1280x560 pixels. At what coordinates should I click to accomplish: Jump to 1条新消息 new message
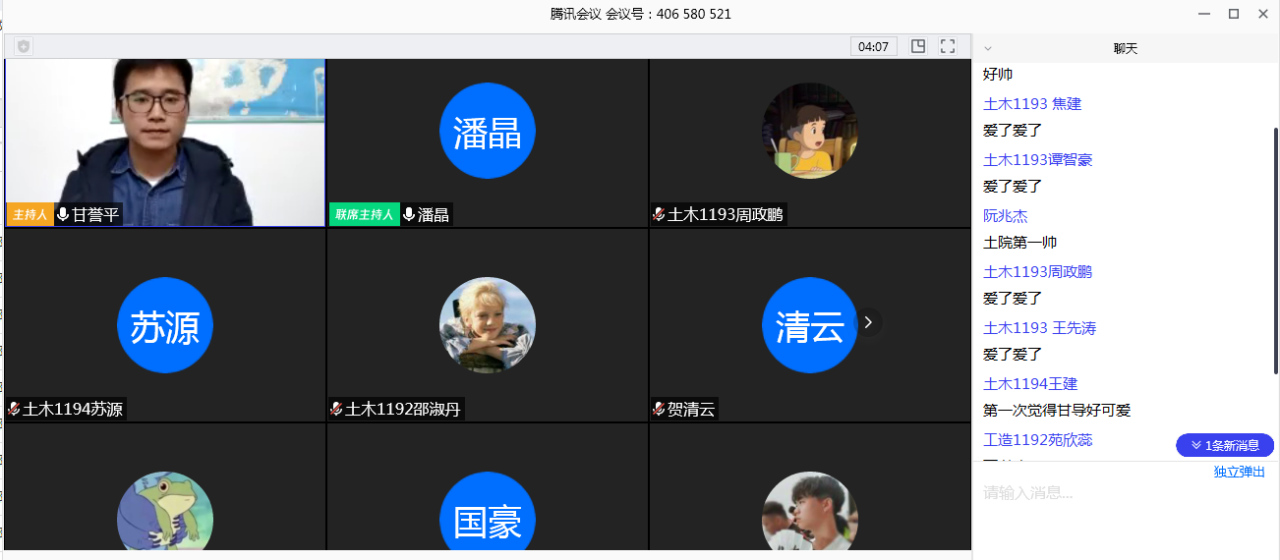pos(1224,445)
